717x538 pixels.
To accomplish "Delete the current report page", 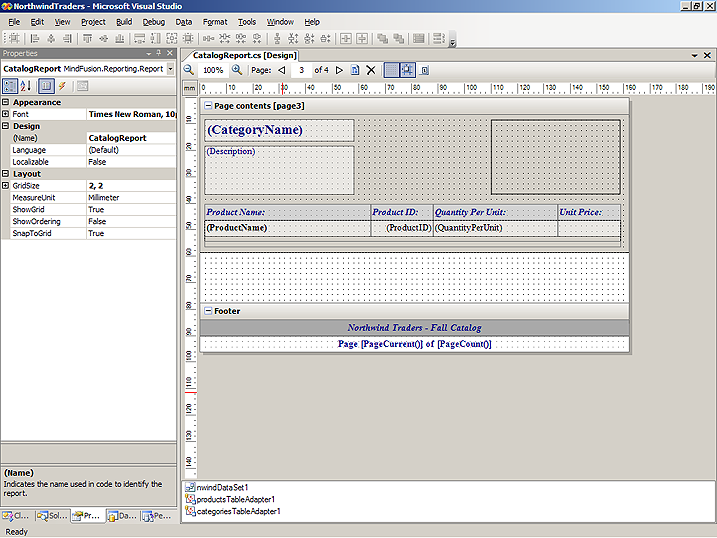I will tap(371, 70).
